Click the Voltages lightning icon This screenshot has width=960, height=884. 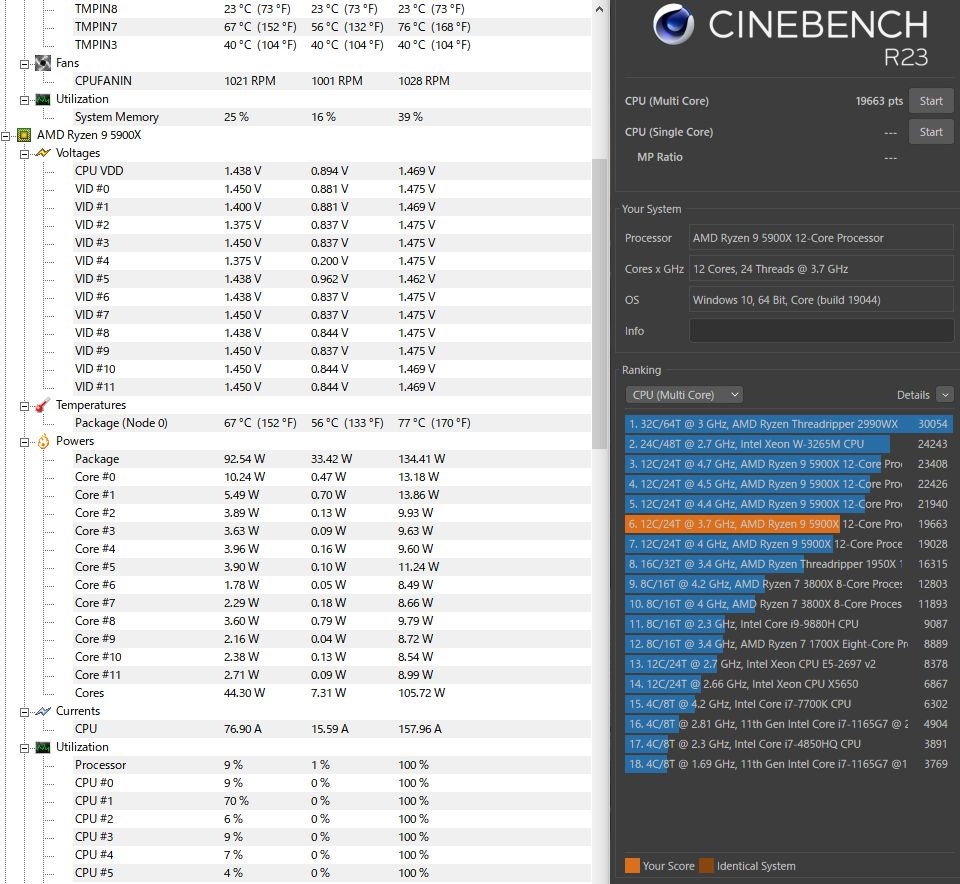pyautogui.click(x=43, y=153)
